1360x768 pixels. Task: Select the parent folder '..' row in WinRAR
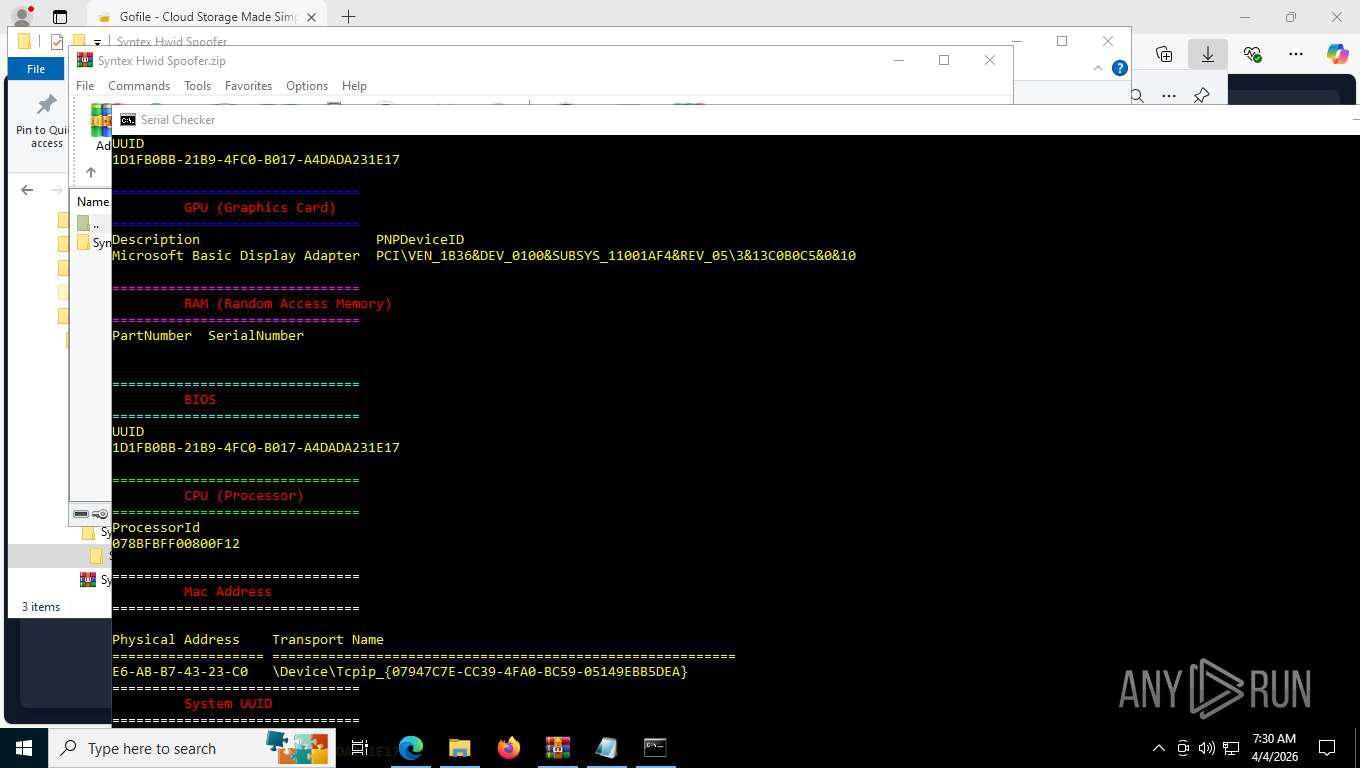pyautogui.click(x=92, y=223)
